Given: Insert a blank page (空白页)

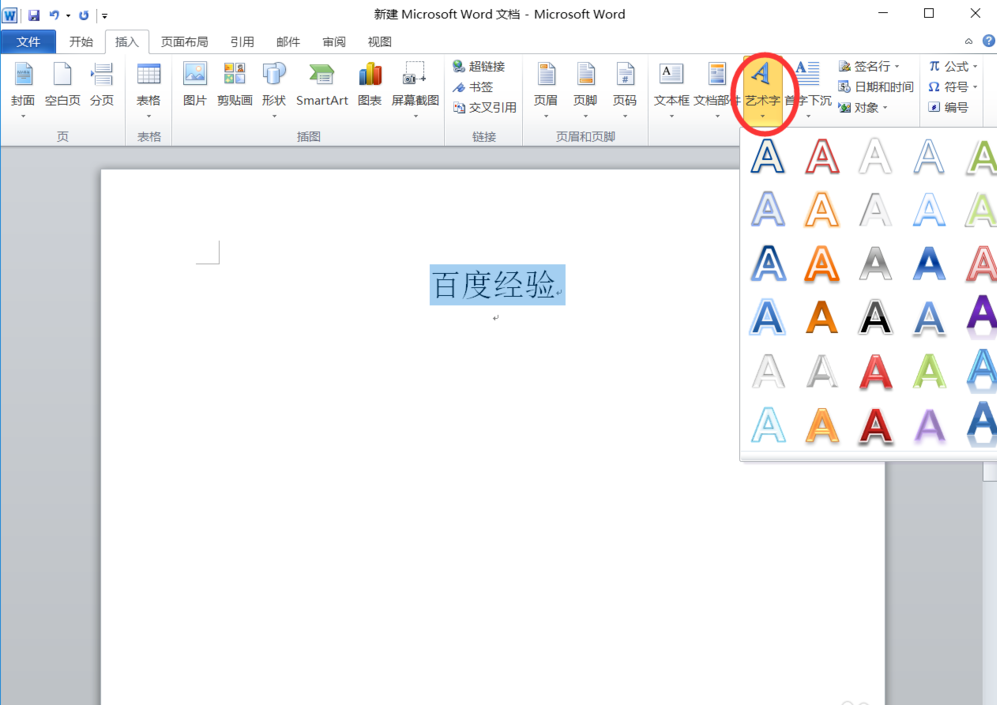Looking at the screenshot, I should [62, 85].
